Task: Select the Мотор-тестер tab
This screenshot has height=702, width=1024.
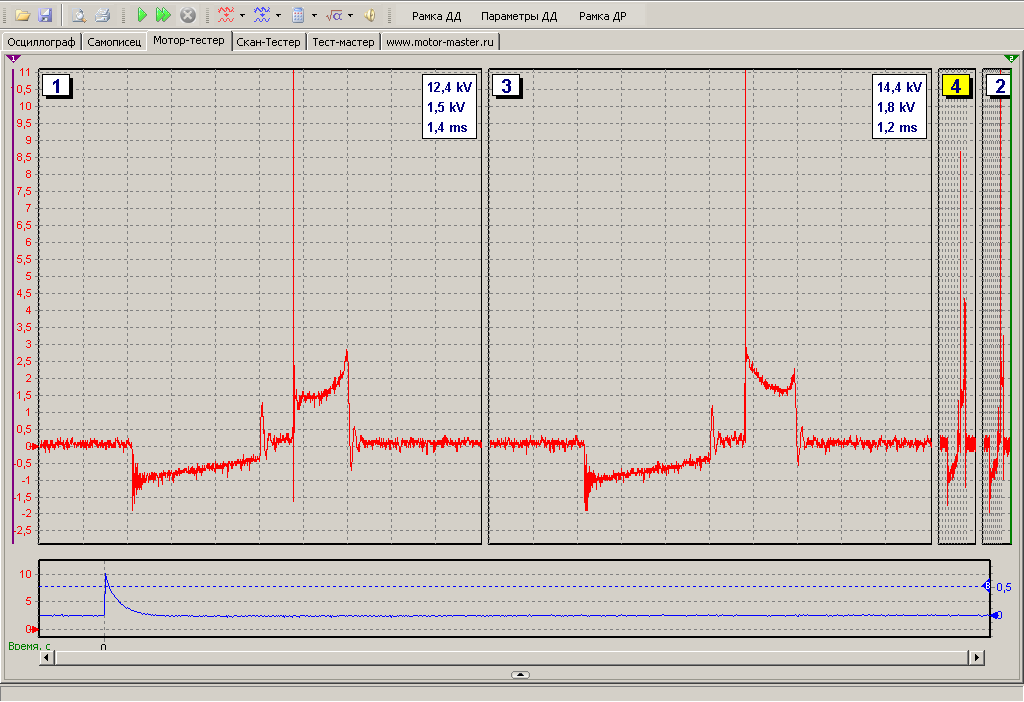Action: click(x=189, y=40)
